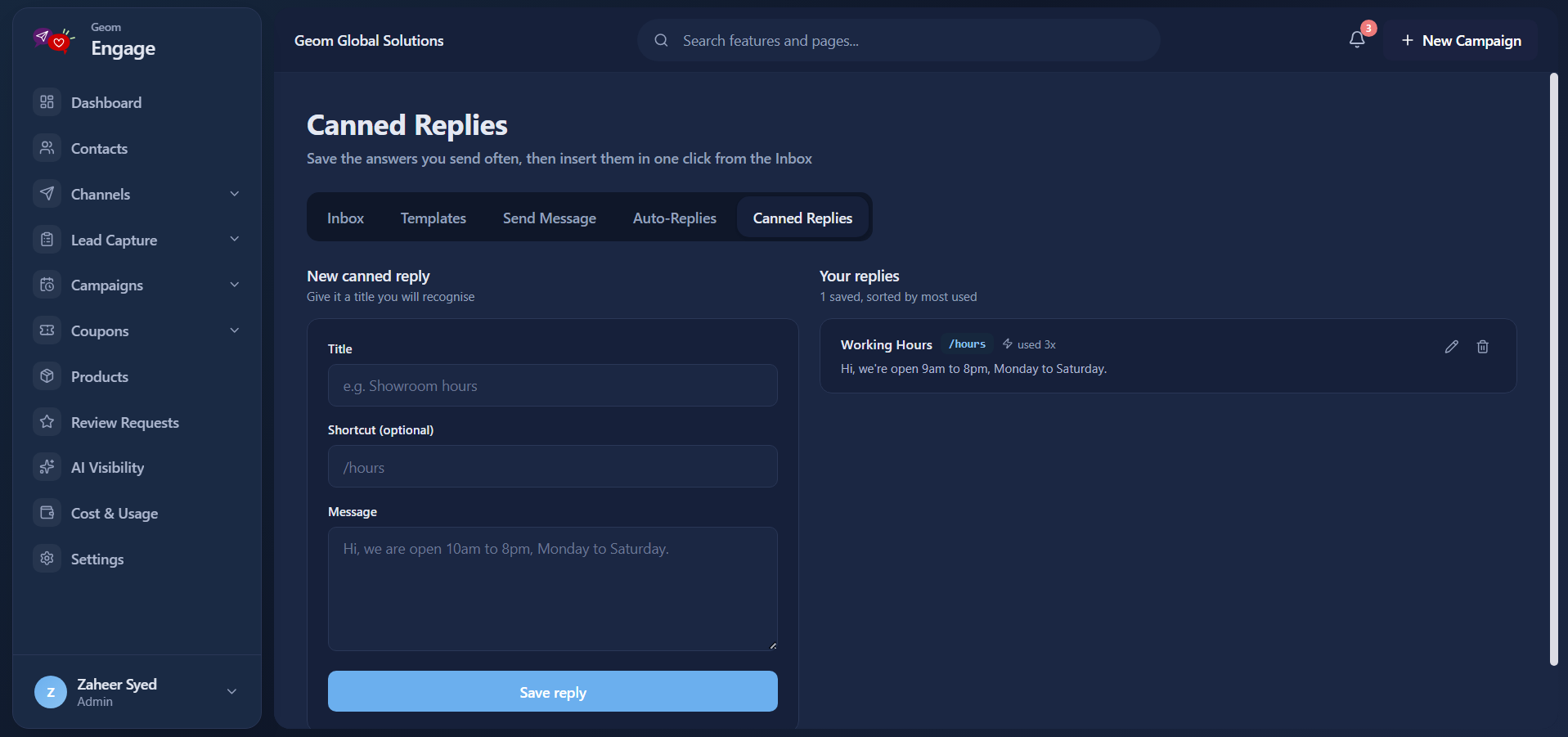1568x737 pixels.
Task: Click inside the Message text area
Action: click(x=553, y=589)
